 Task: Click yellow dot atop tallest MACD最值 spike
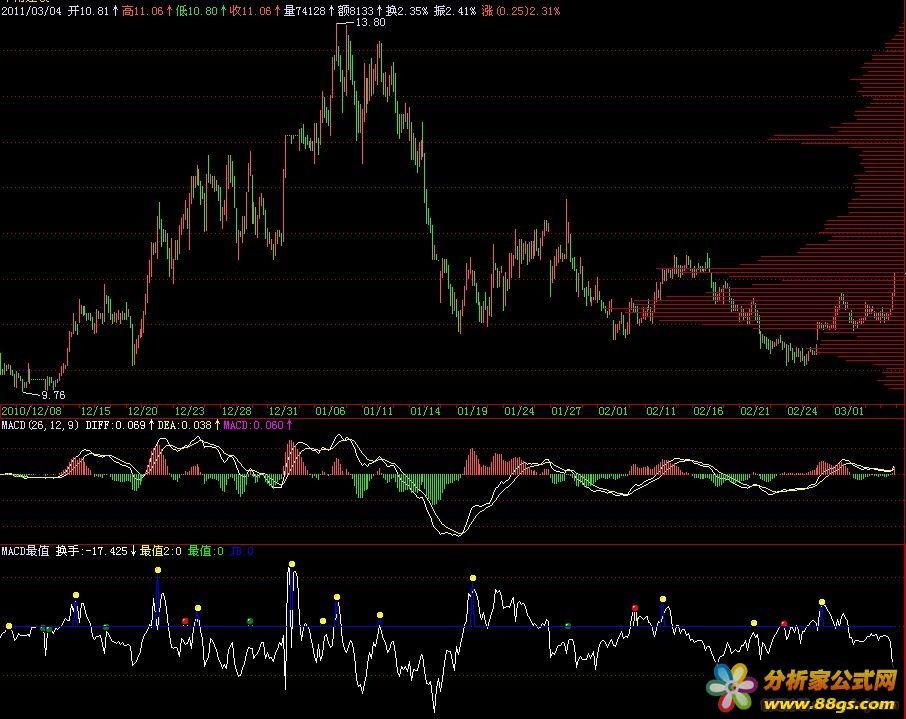click(292, 564)
